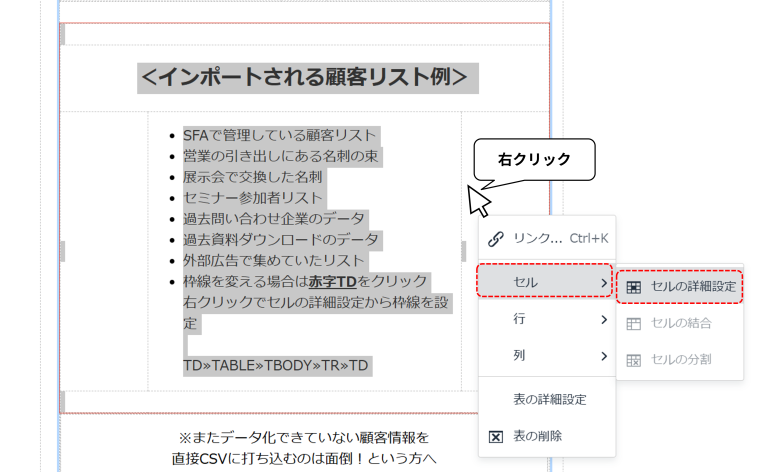Screen dimensions: 768x472
Task: Click bullet 営業の引き出しにある名刺の束
Action: 281,156
